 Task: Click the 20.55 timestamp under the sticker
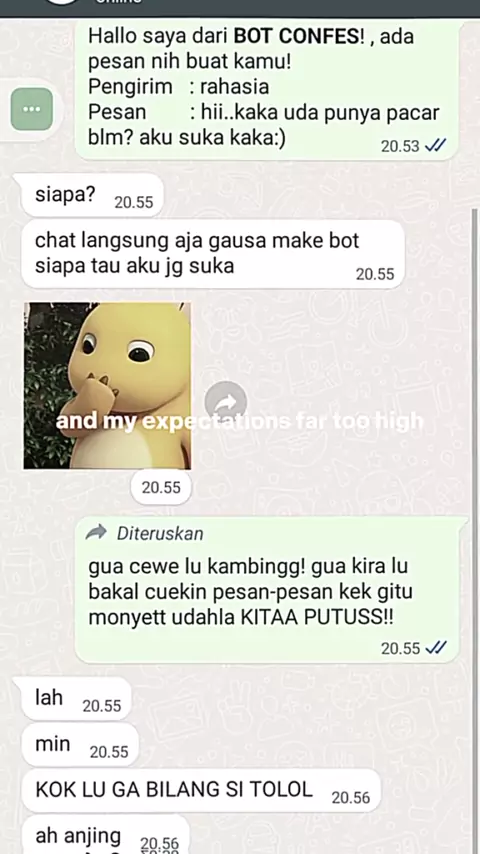161,487
